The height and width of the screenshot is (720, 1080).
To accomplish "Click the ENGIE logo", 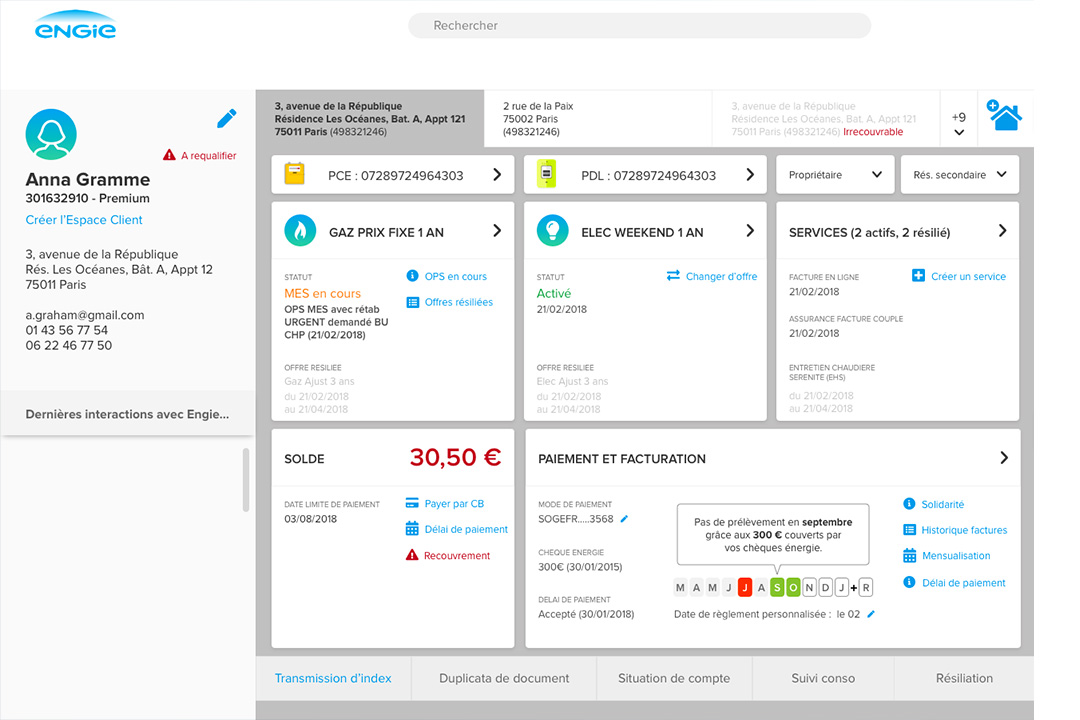I will (75, 25).
